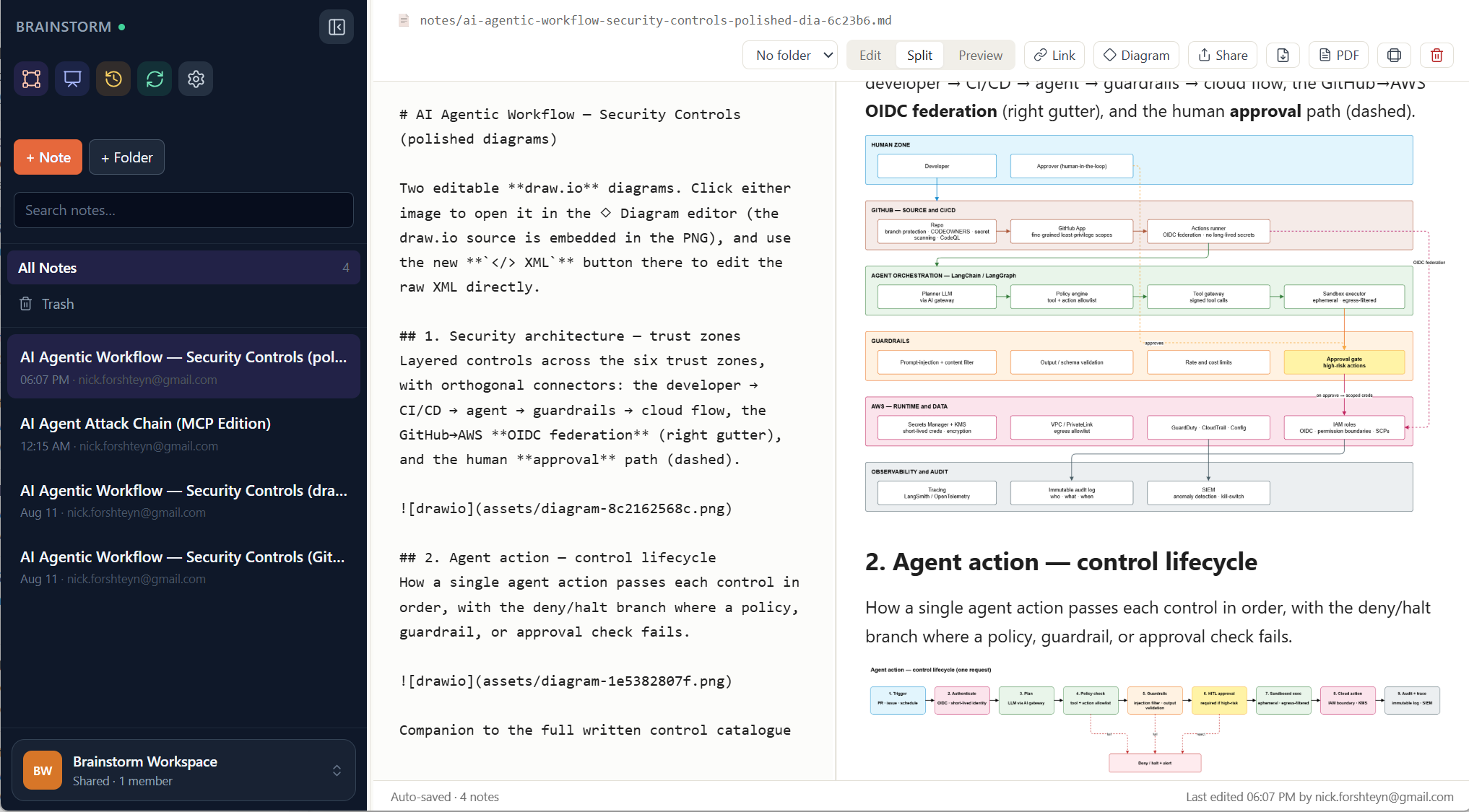This screenshot has height=812, width=1469.
Task: Collapse the sidebar panel
Action: coord(337,27)
